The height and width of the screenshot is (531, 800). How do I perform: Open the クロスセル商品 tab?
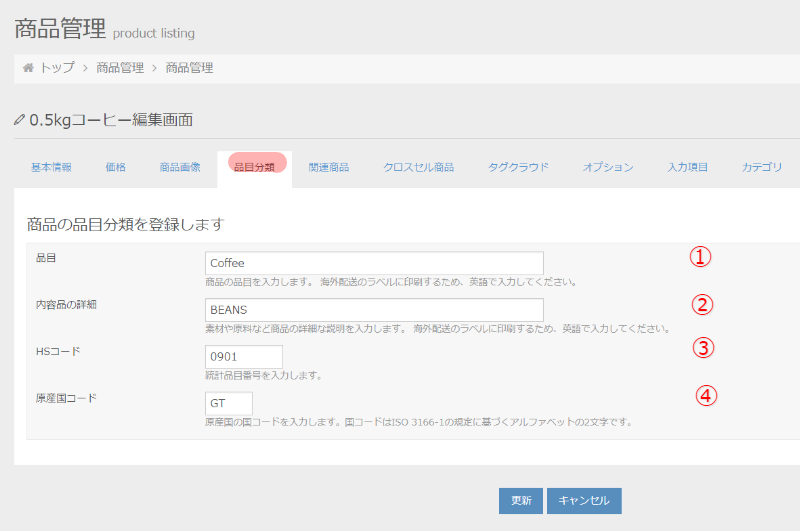(419, 167)
